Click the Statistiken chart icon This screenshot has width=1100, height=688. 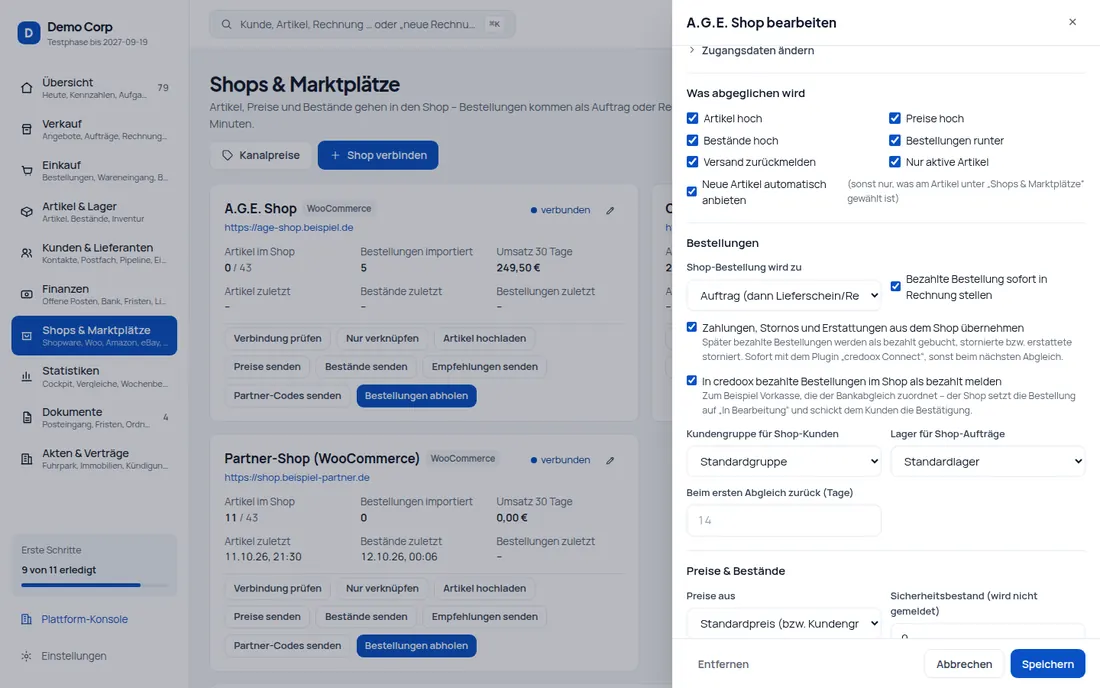tap(27, 377)
